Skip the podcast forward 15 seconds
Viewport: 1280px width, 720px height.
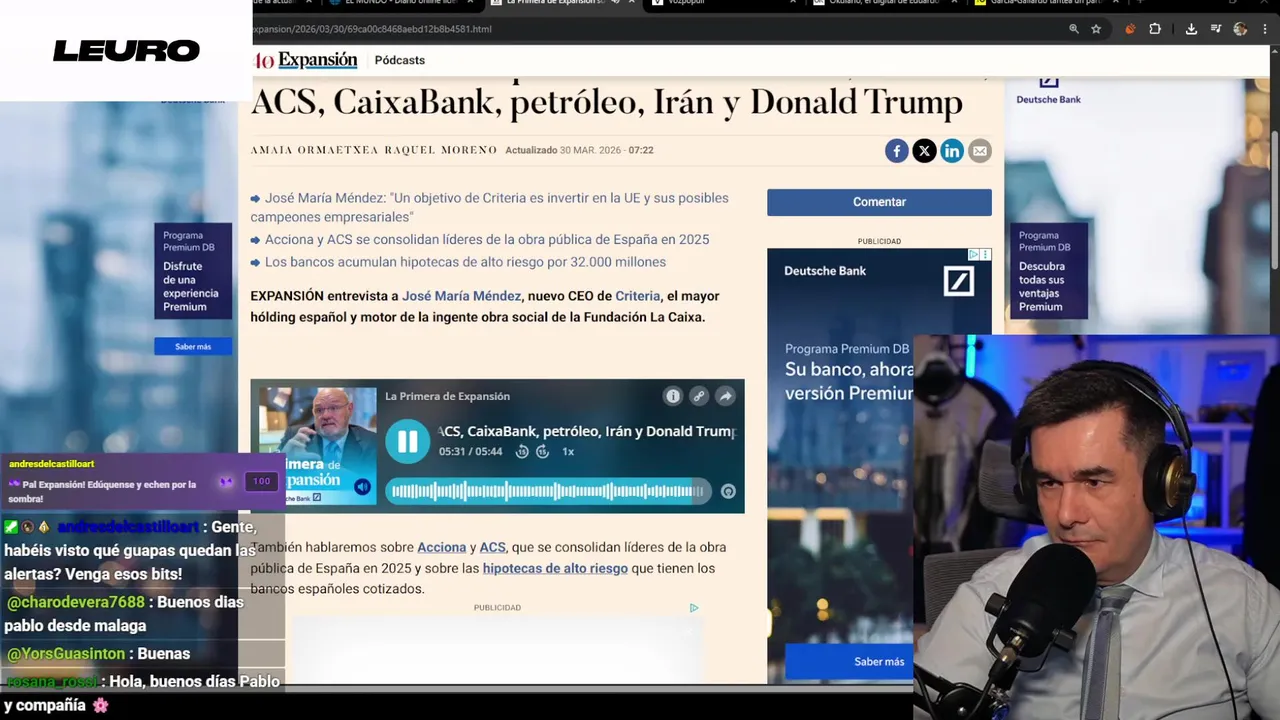pyautogui.click(x=543, y=452)
